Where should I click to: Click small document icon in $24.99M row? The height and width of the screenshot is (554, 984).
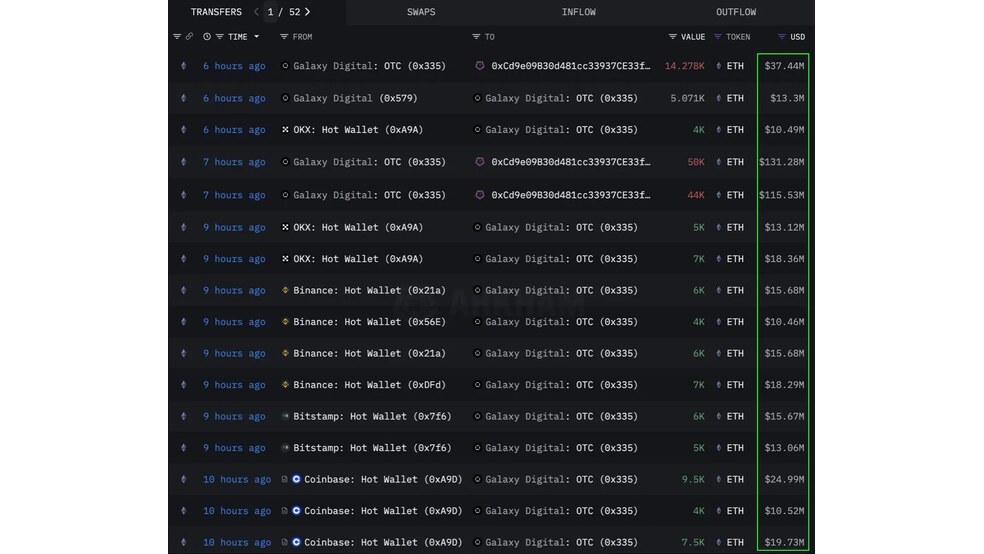click(284, 479)
